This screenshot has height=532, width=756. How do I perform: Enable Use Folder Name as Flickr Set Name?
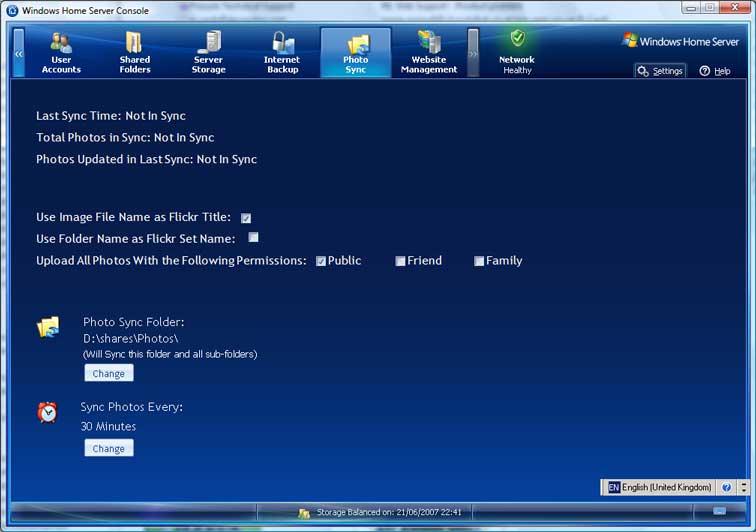coord(253,237)
